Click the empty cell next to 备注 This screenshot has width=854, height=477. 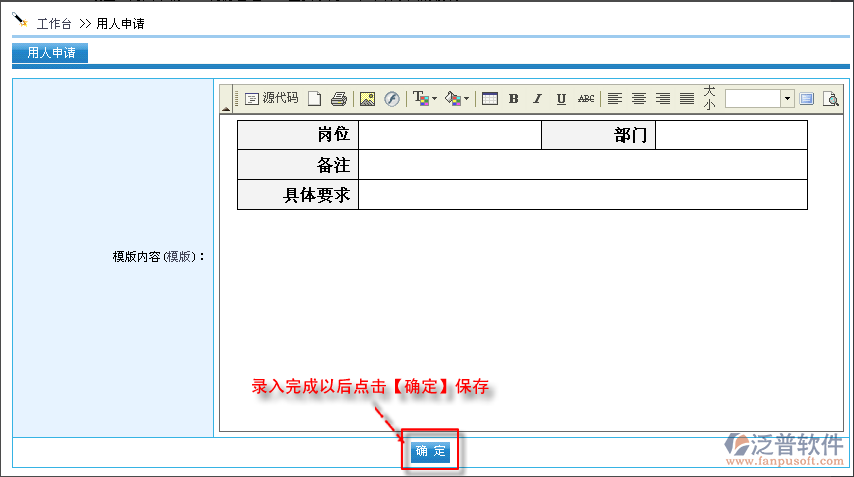[x=583, y=165]
